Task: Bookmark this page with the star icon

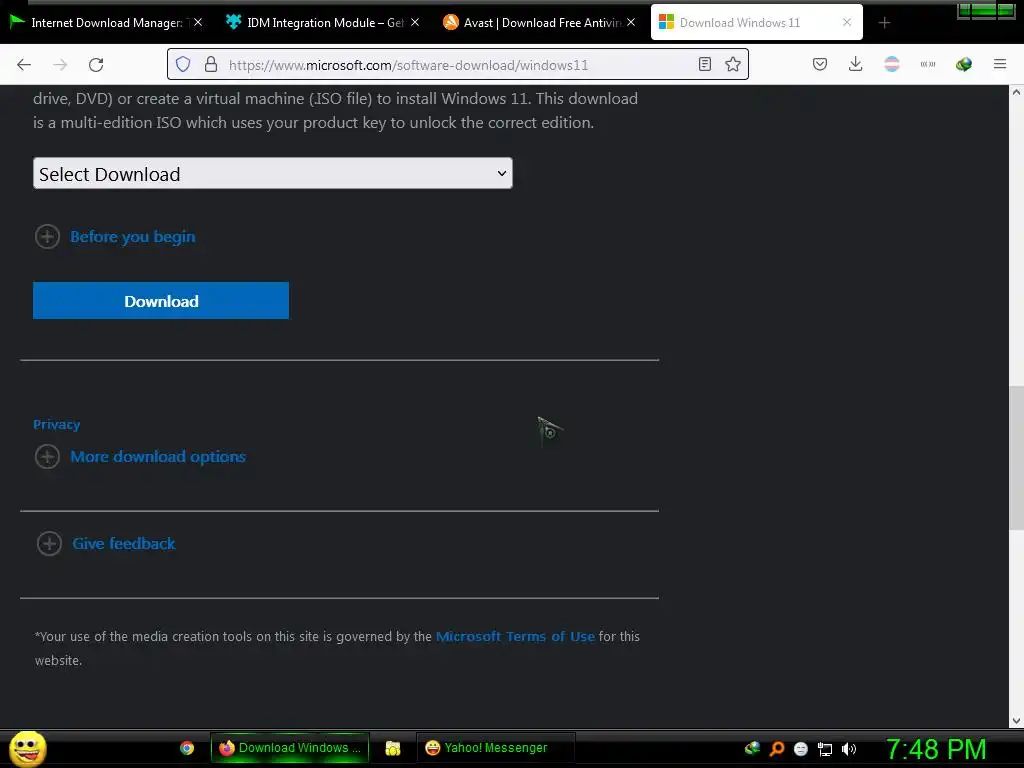Action: (x=733, y=64)
